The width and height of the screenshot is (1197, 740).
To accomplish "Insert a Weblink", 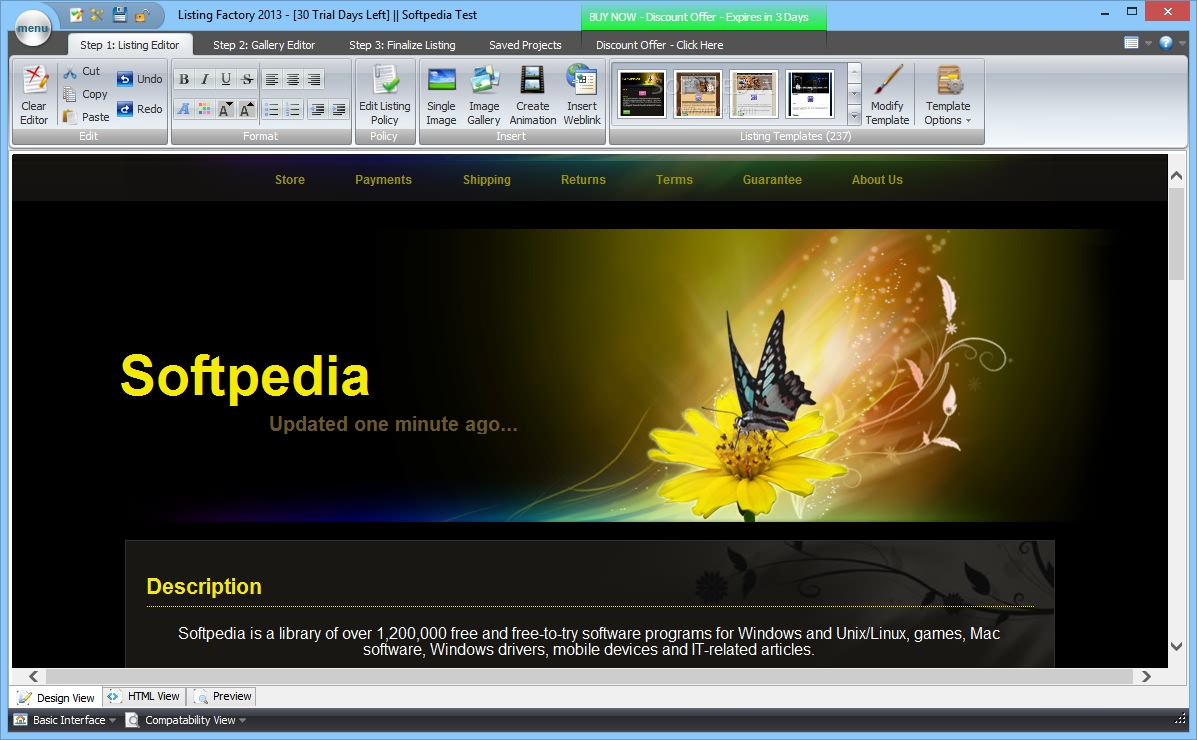I will coord(582,96).
